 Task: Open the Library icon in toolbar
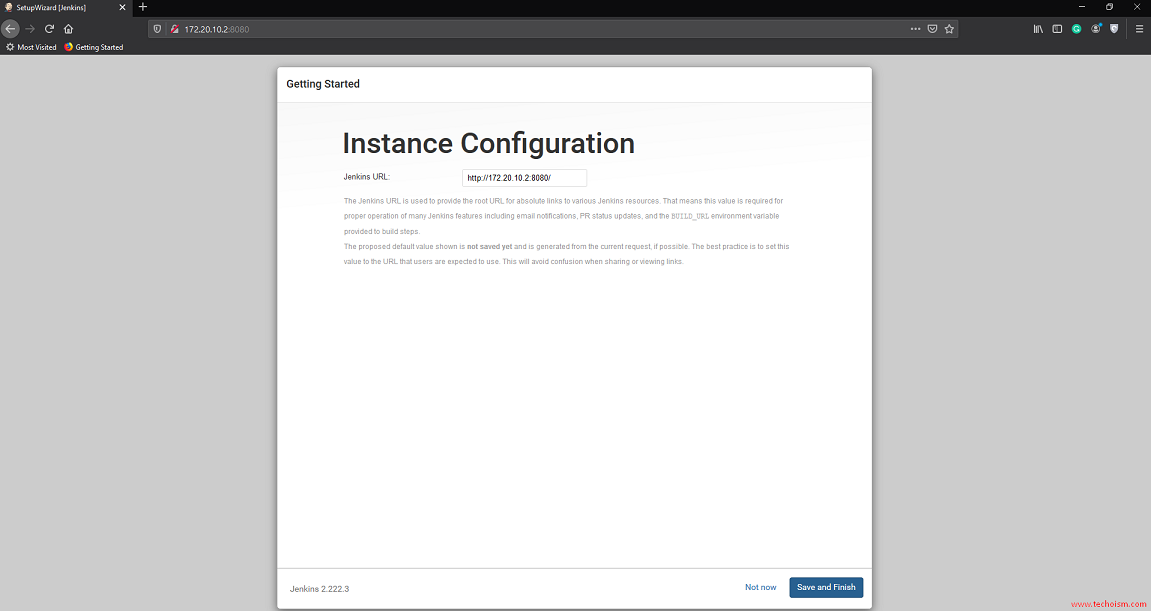click(1038, 29)
